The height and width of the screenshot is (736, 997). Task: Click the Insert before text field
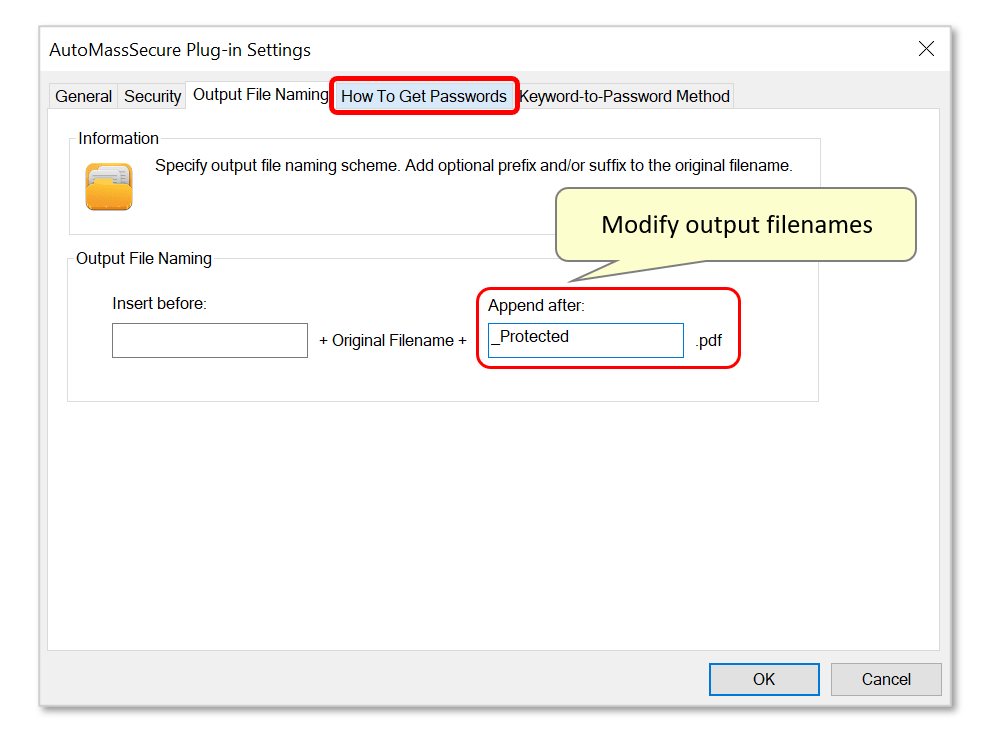[x=210, y=341]
